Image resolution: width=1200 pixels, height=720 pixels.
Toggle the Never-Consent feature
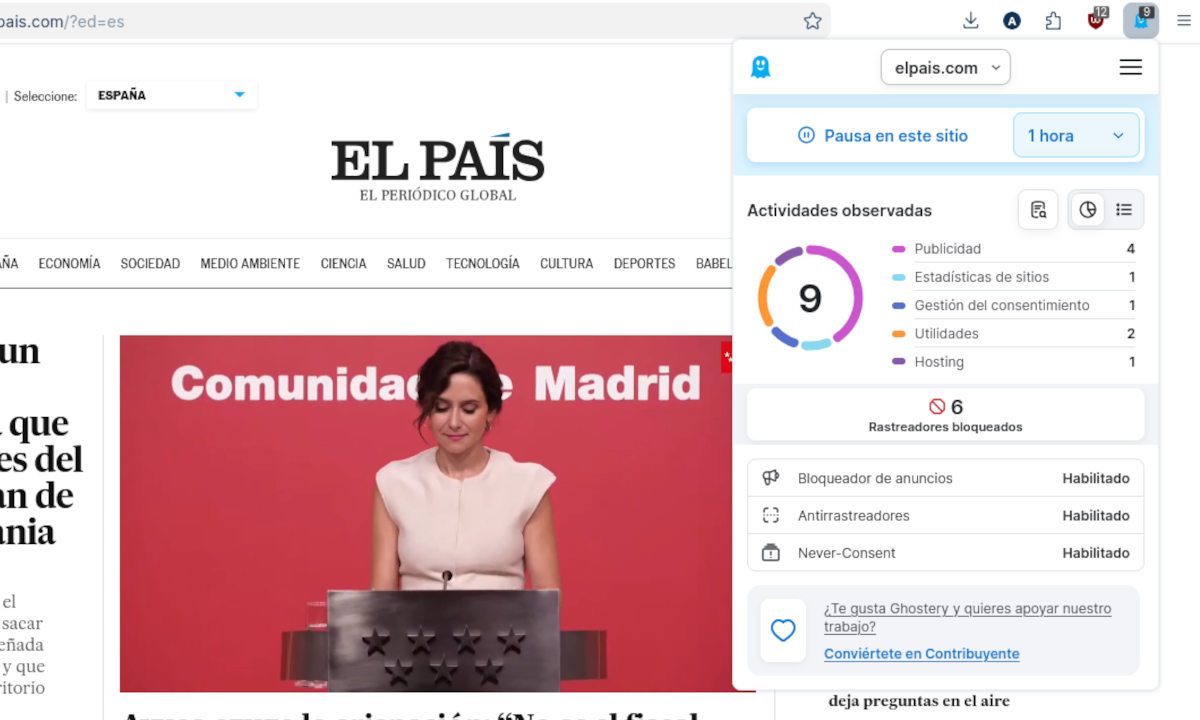pos(1096,552)
